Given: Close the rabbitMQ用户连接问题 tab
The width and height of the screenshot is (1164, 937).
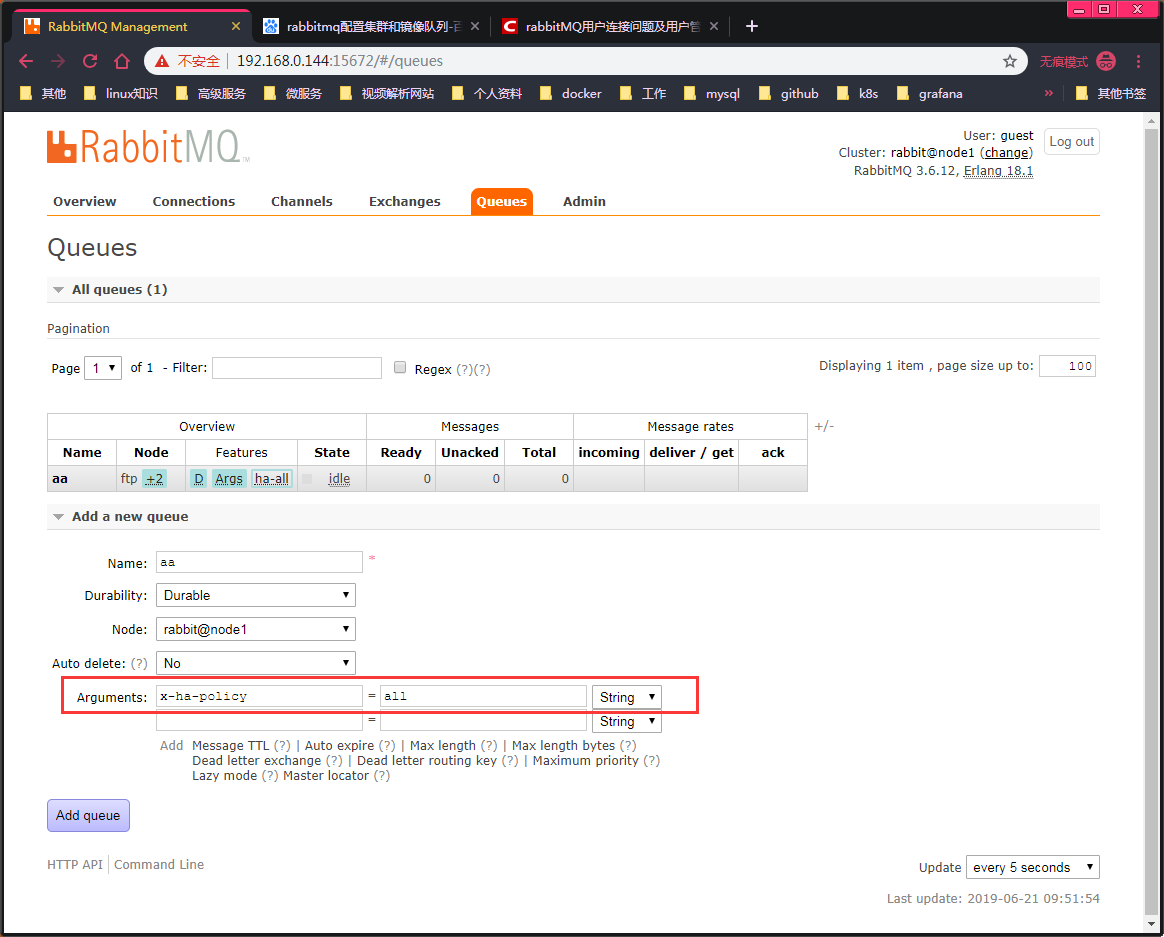Looking at the screenshot, I should (x=713, y=26).
